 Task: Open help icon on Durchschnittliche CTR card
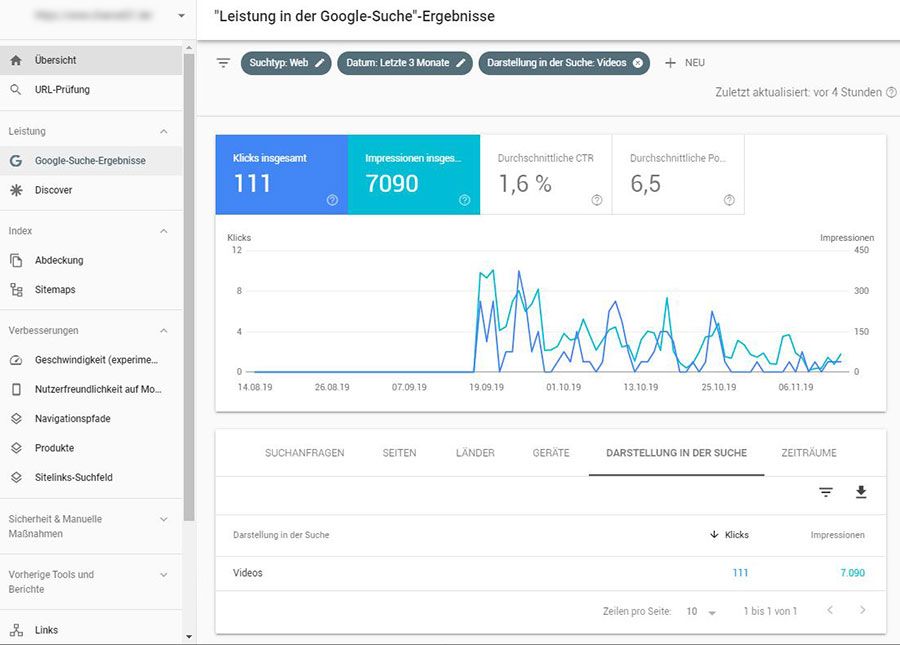(x=597, y=200)
